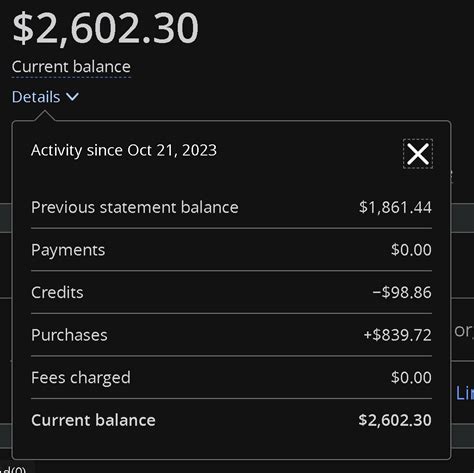Click the bold $2,602.30 total amount
This screenshot has height=473, width=474.
pos(395,420)
